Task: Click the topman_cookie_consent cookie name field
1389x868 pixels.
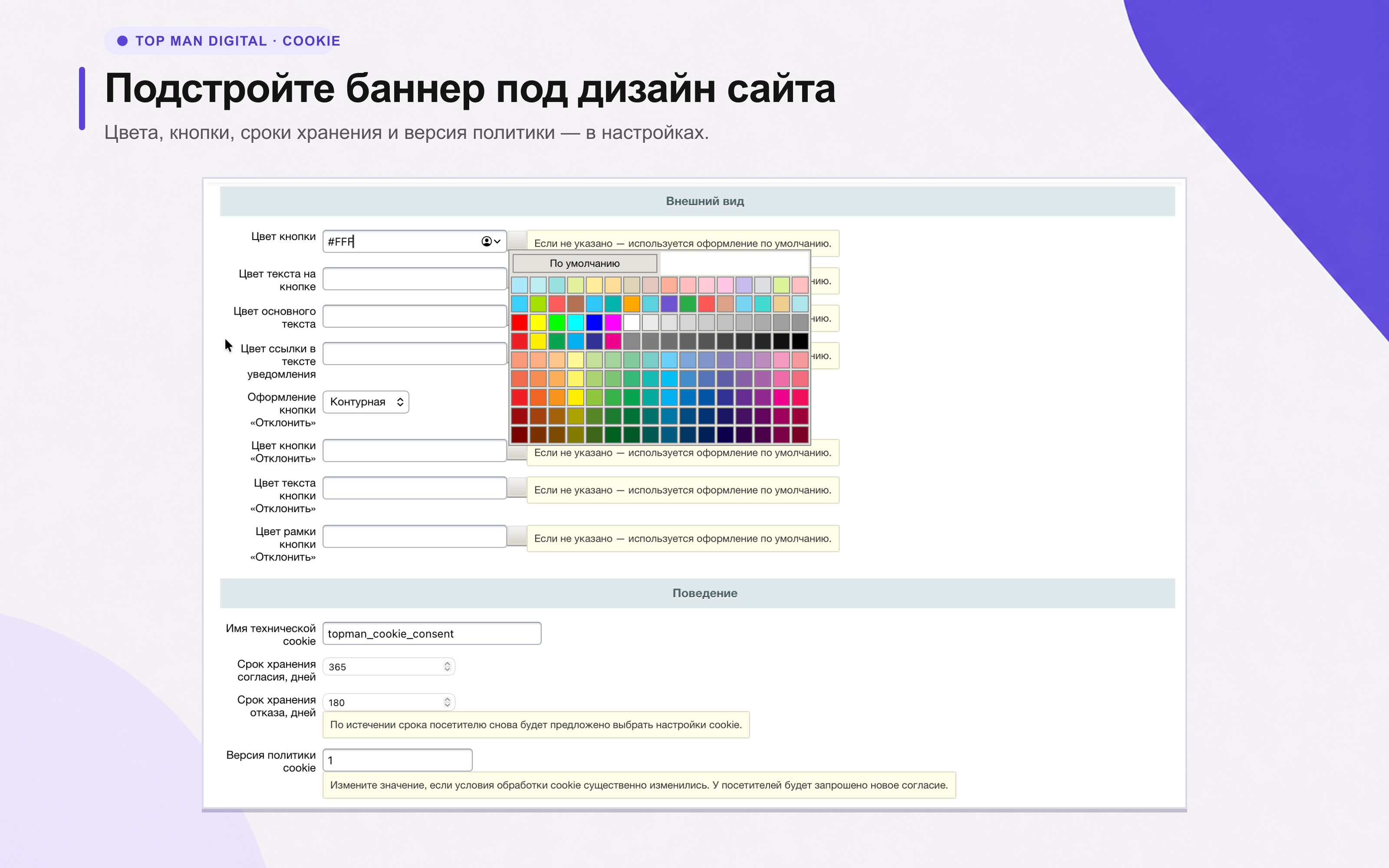Action: (x=431, y=633)
